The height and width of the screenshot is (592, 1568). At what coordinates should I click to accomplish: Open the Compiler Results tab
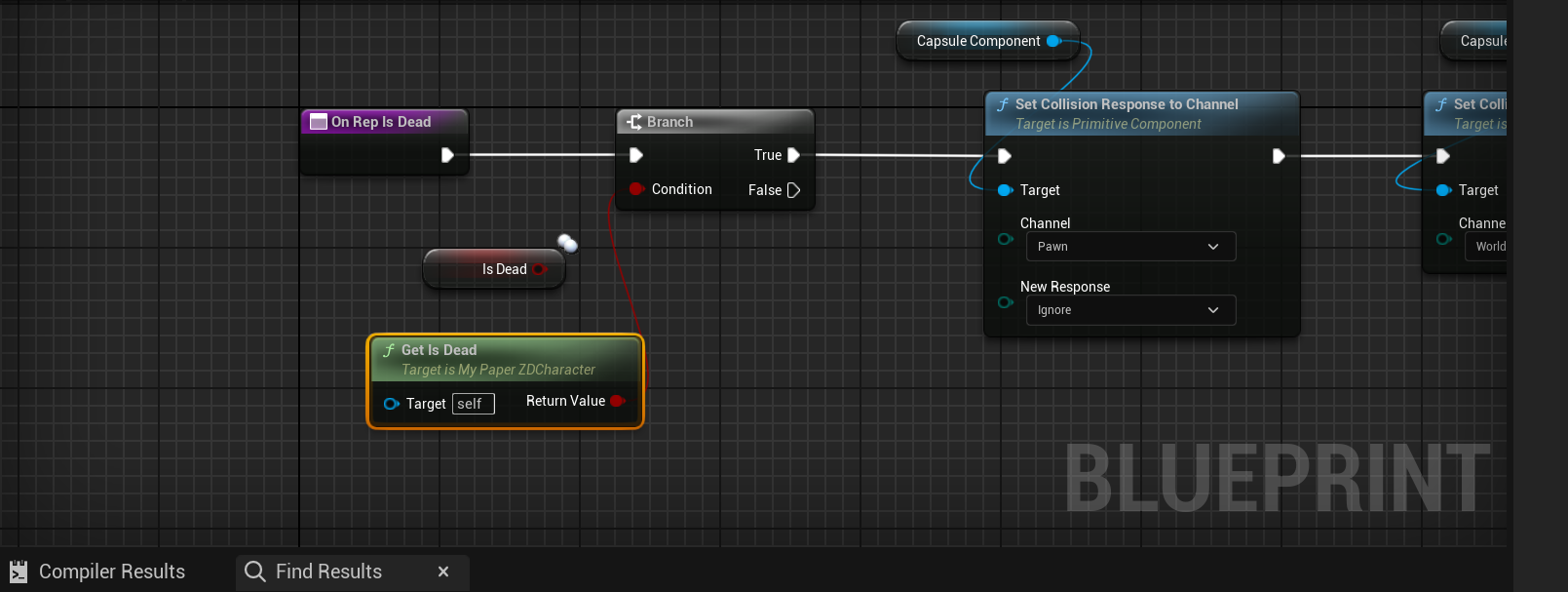pyautogui.click(x=97, y=572)
